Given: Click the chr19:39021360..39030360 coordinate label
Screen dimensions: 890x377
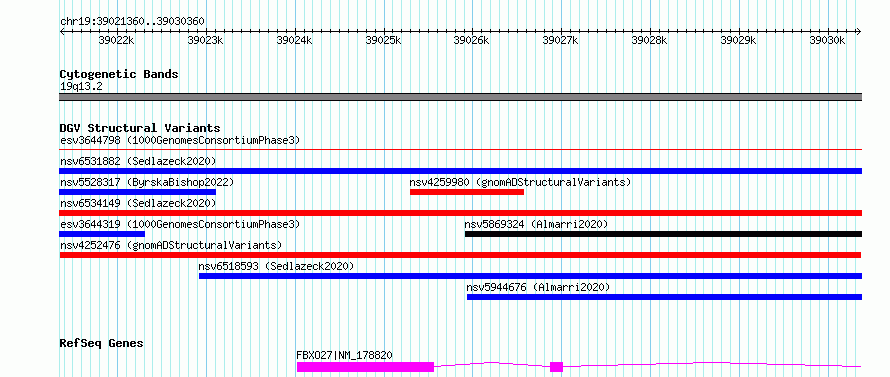Looking at the screenshot, I should [133, 22].
